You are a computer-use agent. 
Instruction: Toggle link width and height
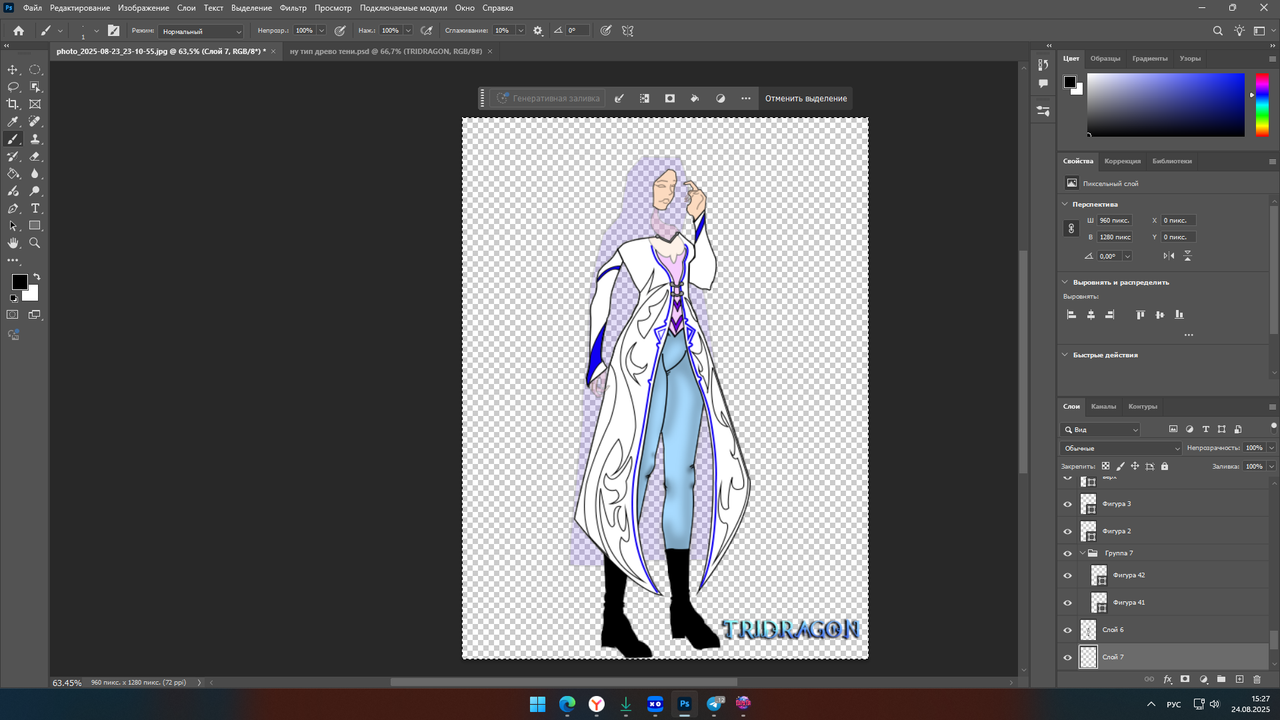click(x=1071, y=228)
